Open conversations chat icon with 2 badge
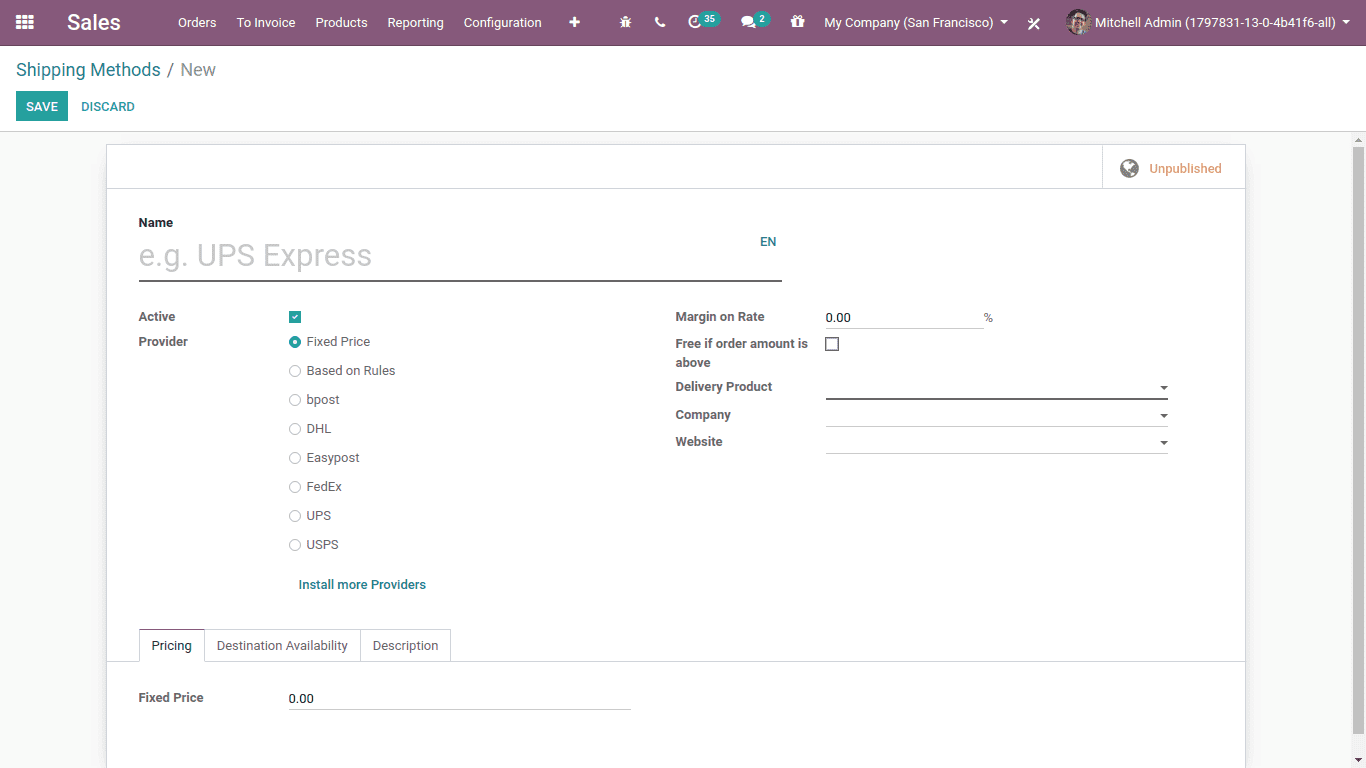Viewport: 1366px width, 768px height. tap(755, 21)
